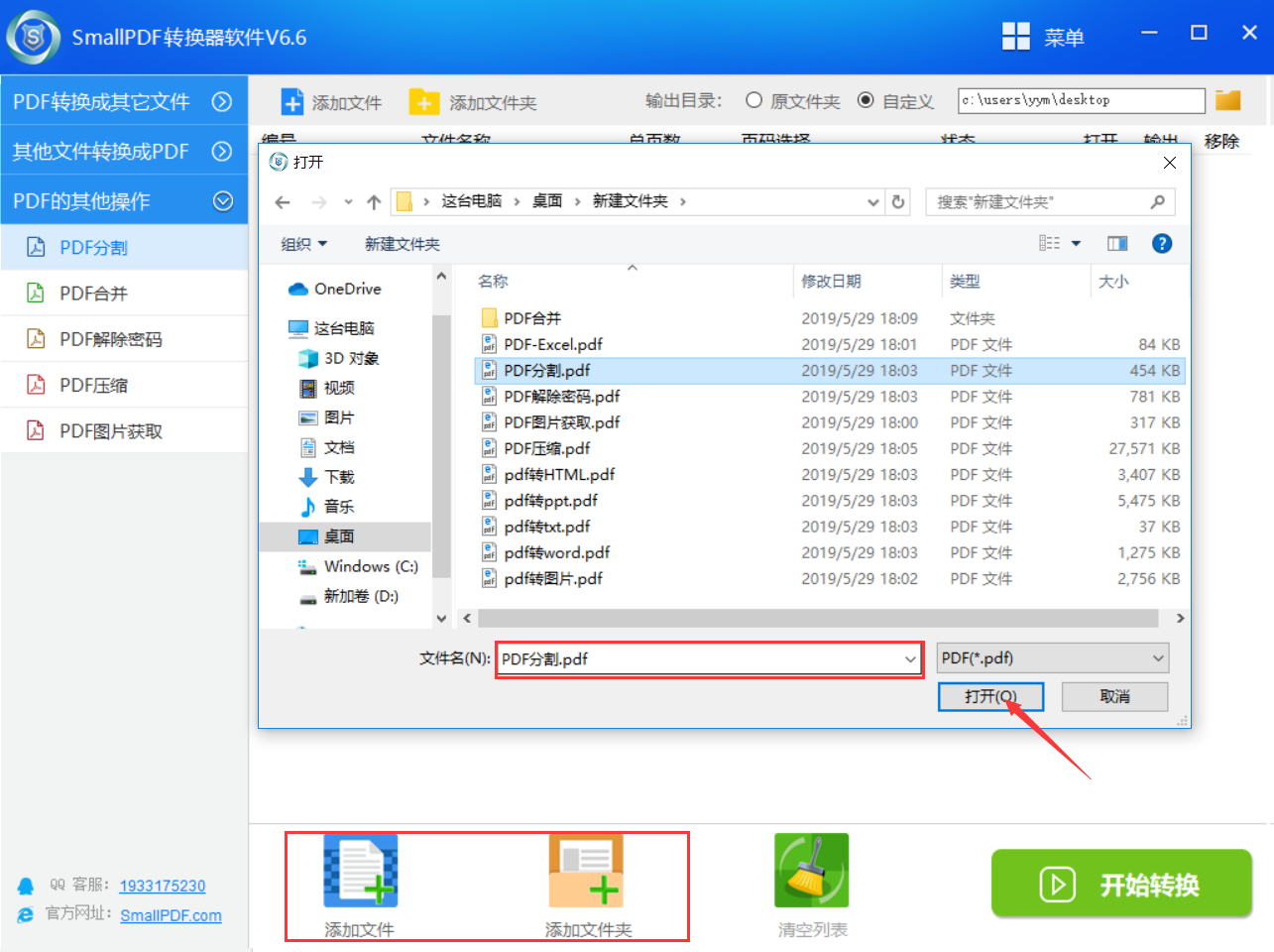Click the 清空列表 broom icon
This screenshot has height=952, width=1274.
point(812,871)
